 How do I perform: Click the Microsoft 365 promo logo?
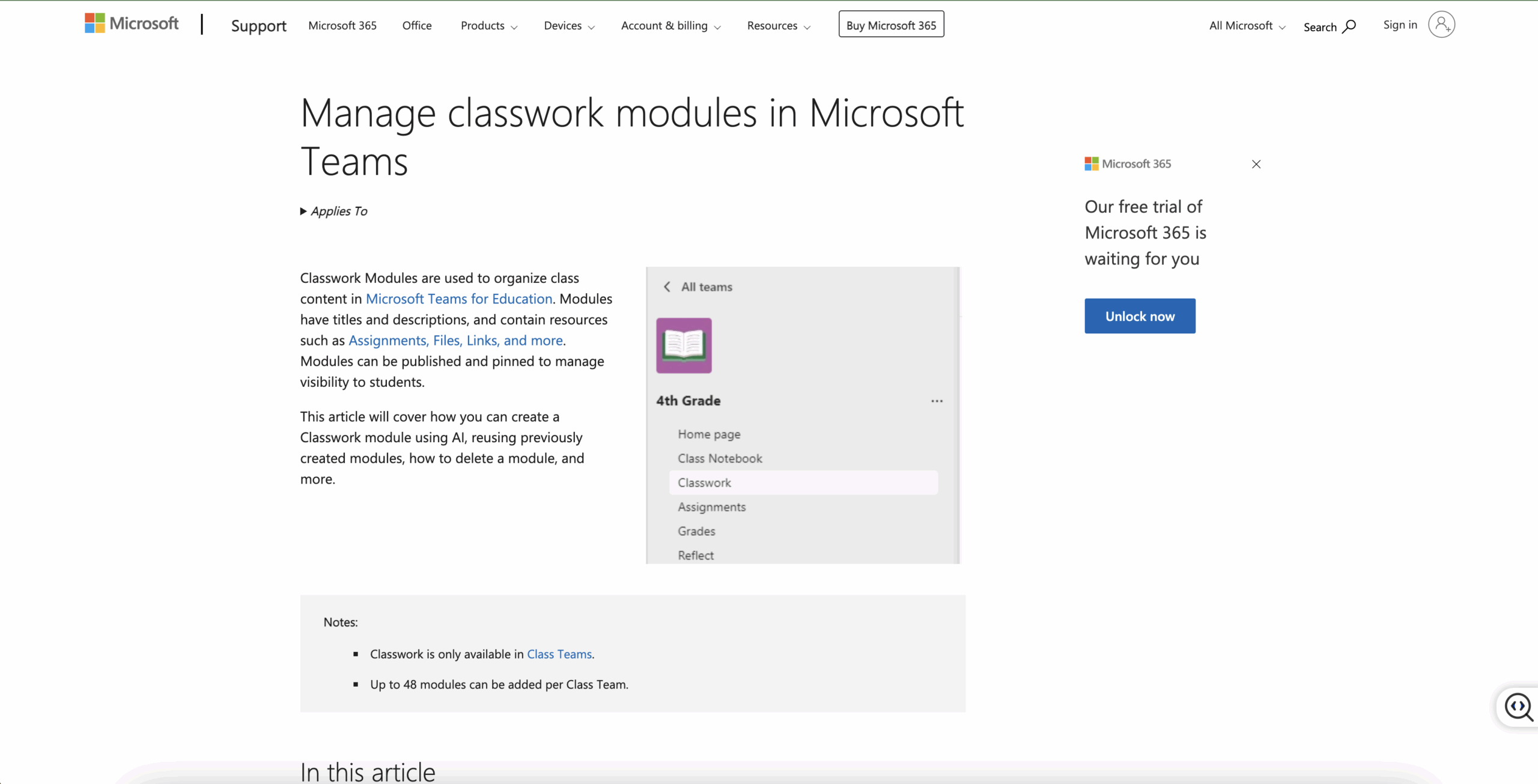coord(1128,164)
